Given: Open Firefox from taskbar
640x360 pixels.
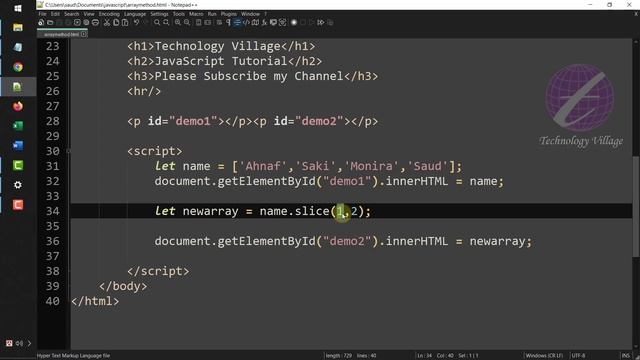Looking at the screenshot, I should point(18,106).
